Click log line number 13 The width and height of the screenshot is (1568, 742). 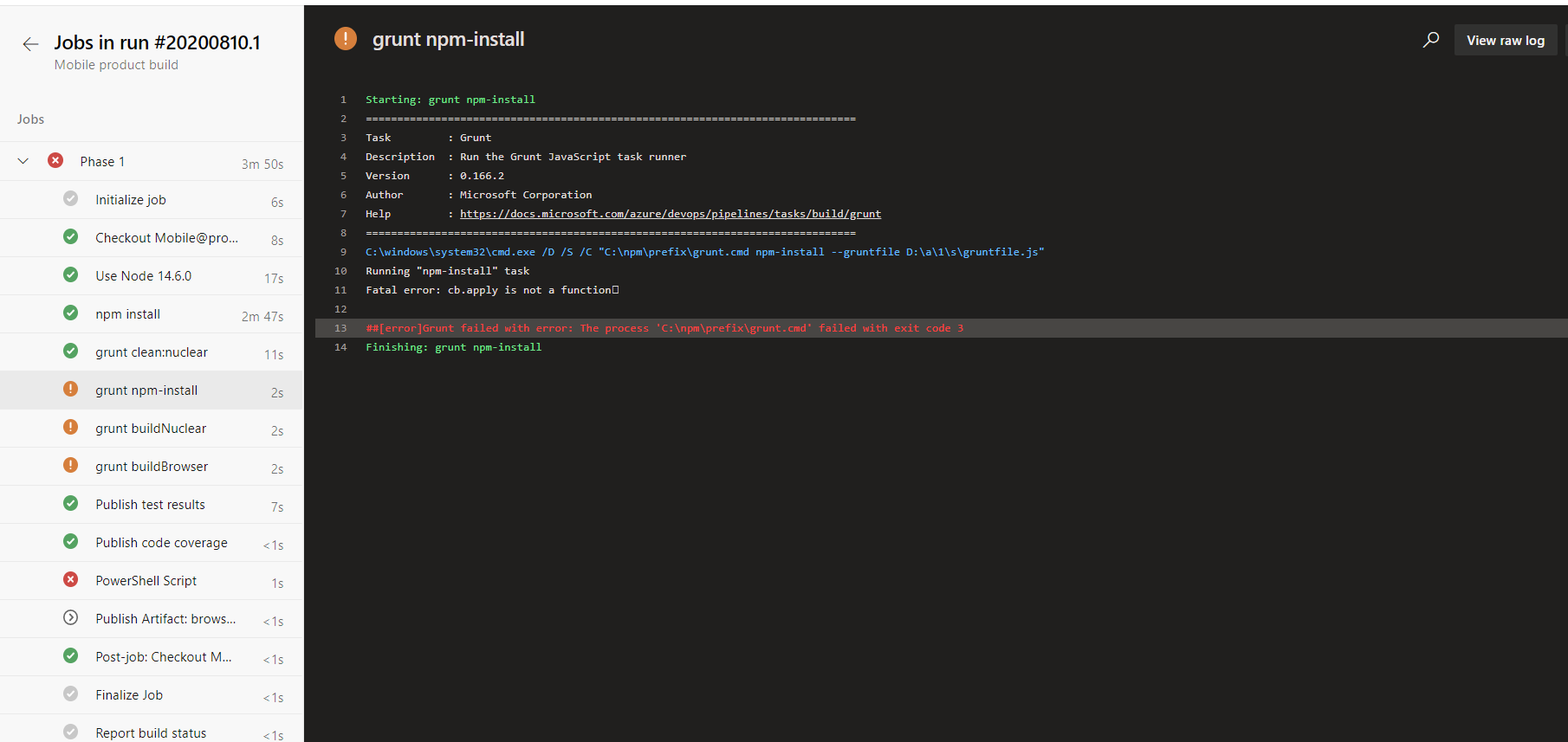pos(340,328)
